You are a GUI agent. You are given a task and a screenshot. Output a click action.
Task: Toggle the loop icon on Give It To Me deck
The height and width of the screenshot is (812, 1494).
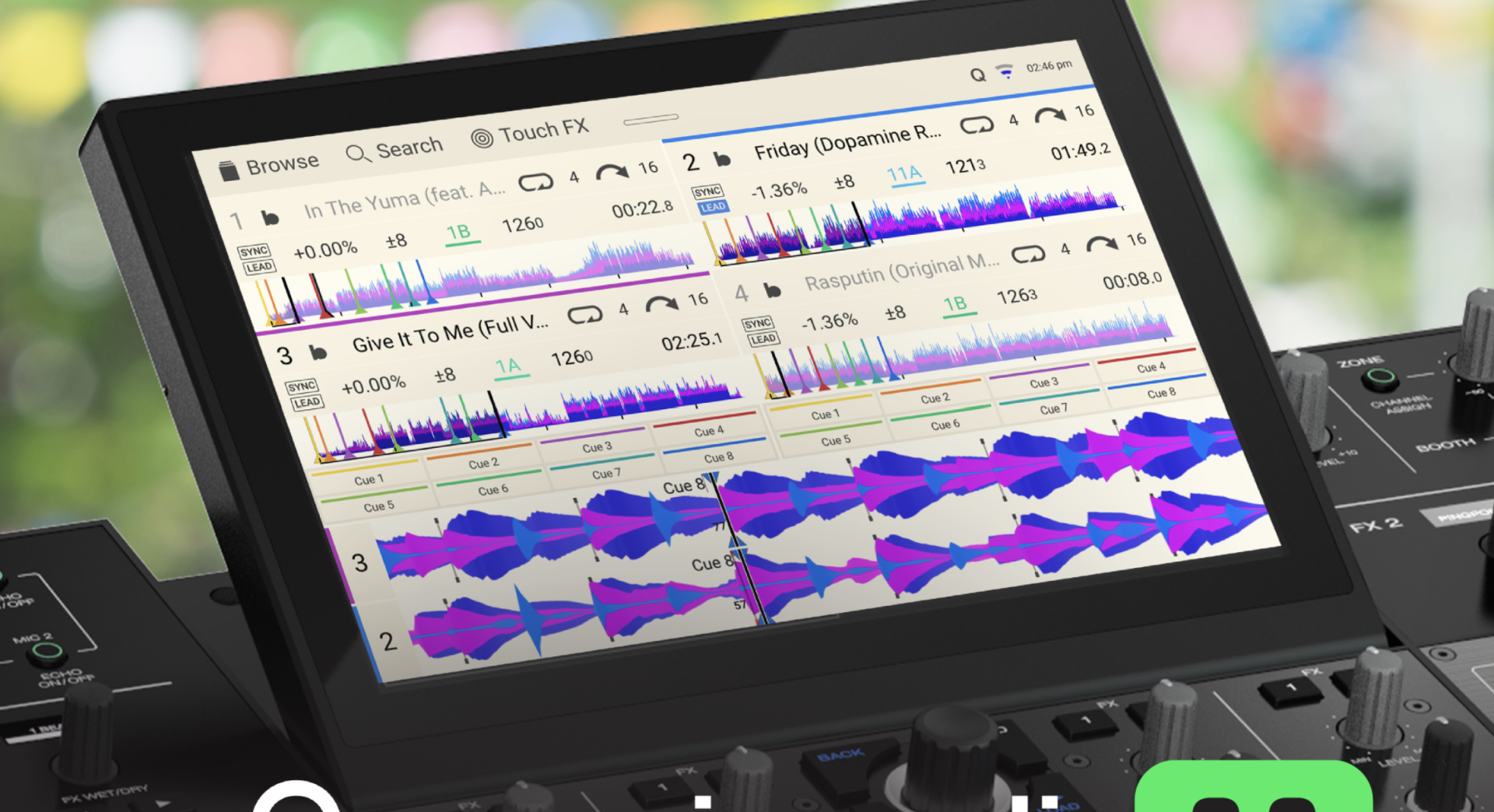(585, 315)
